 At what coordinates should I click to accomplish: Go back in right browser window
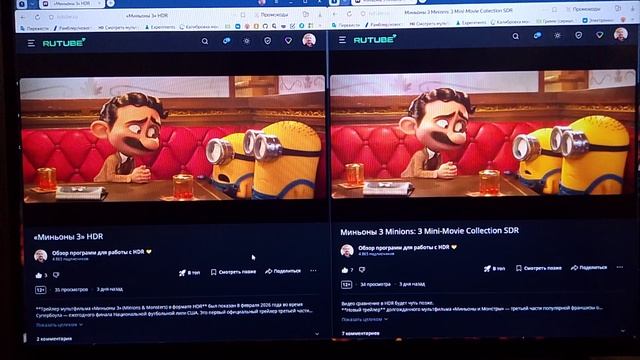[x=335, y=14]
